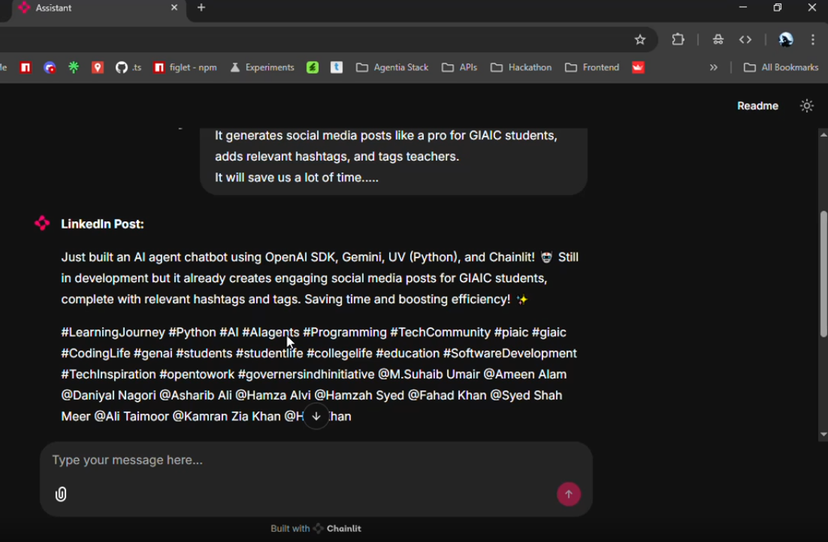Click the code brackets extension icon
828x542 pixels.
pyautogui.click(x=745, y=40)
